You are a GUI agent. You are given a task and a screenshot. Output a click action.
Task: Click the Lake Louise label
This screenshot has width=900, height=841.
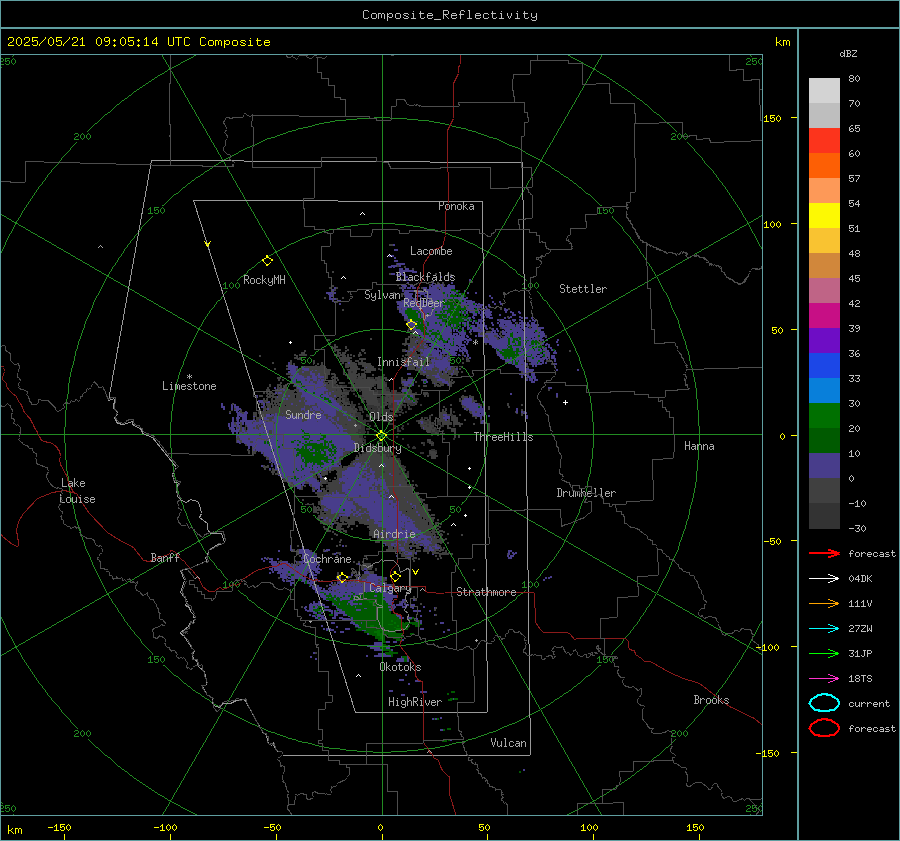pos(77,491)
